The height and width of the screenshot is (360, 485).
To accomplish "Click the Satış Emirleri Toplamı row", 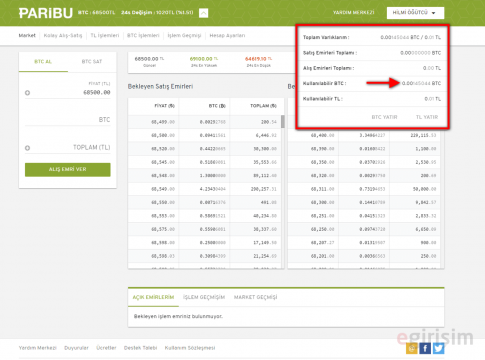I will (x=372, y=53).
